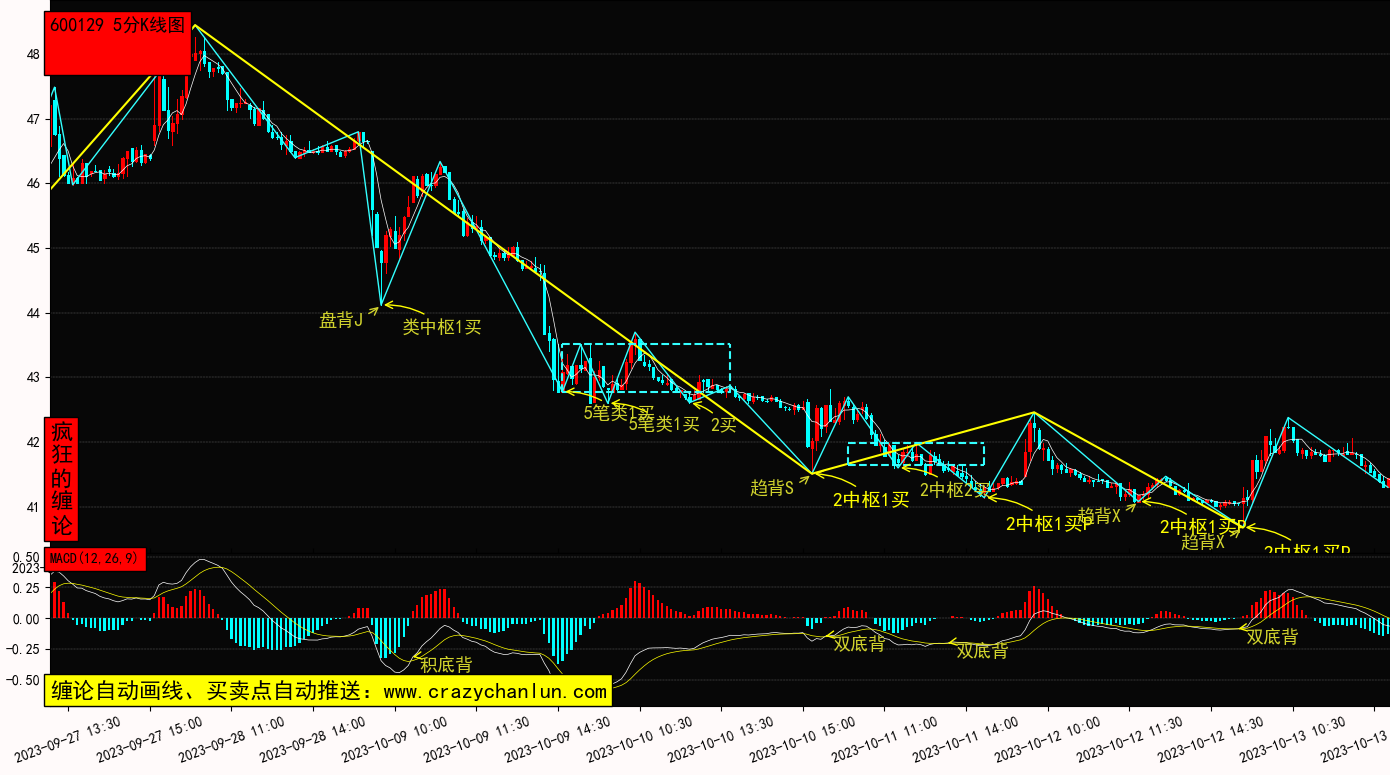This screenshot has width=1390, height=775.
Task: Click the 600129 5分K线图 title label
Action: 118,27
